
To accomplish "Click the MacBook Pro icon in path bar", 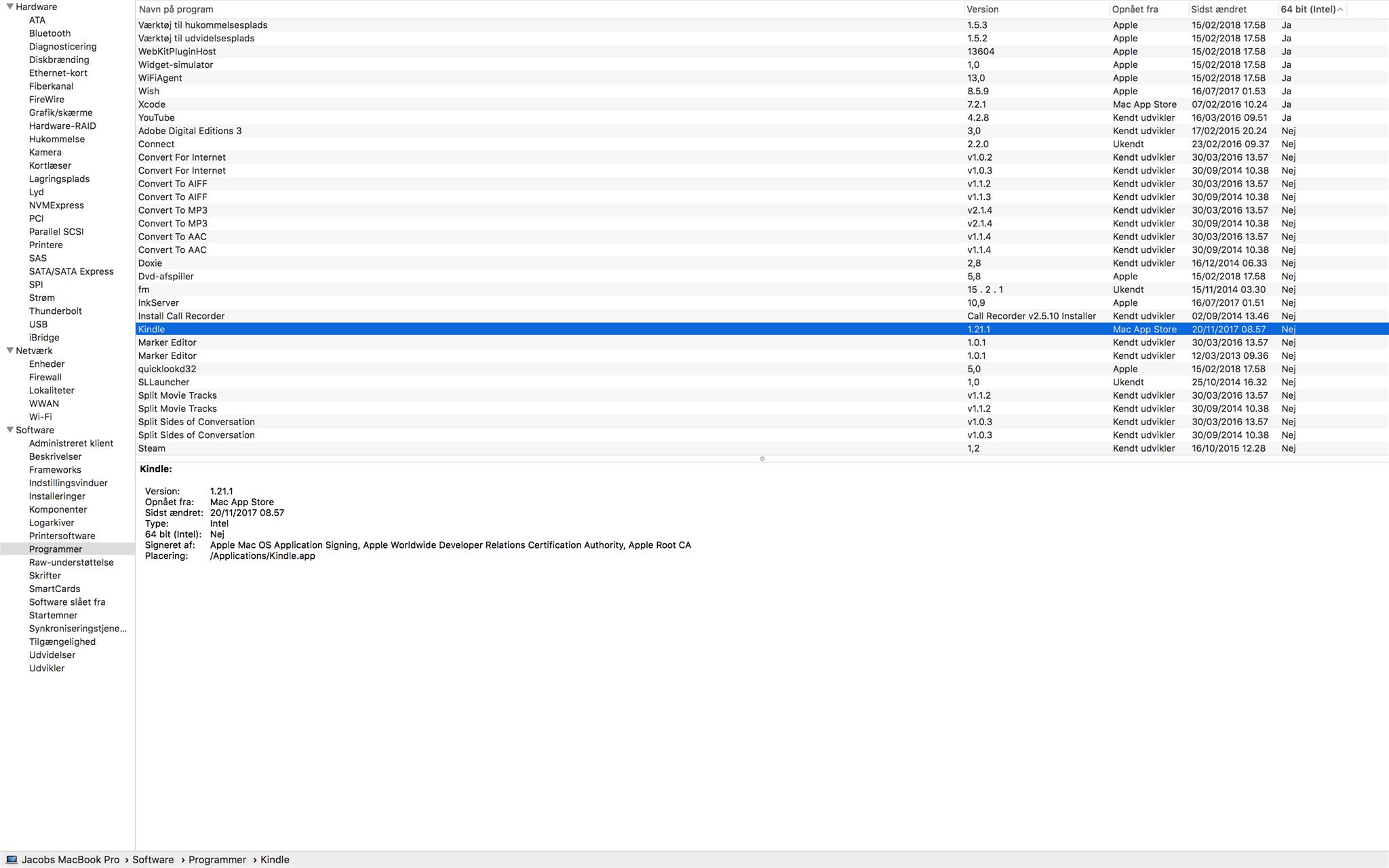I will click(x=12, y=859).
